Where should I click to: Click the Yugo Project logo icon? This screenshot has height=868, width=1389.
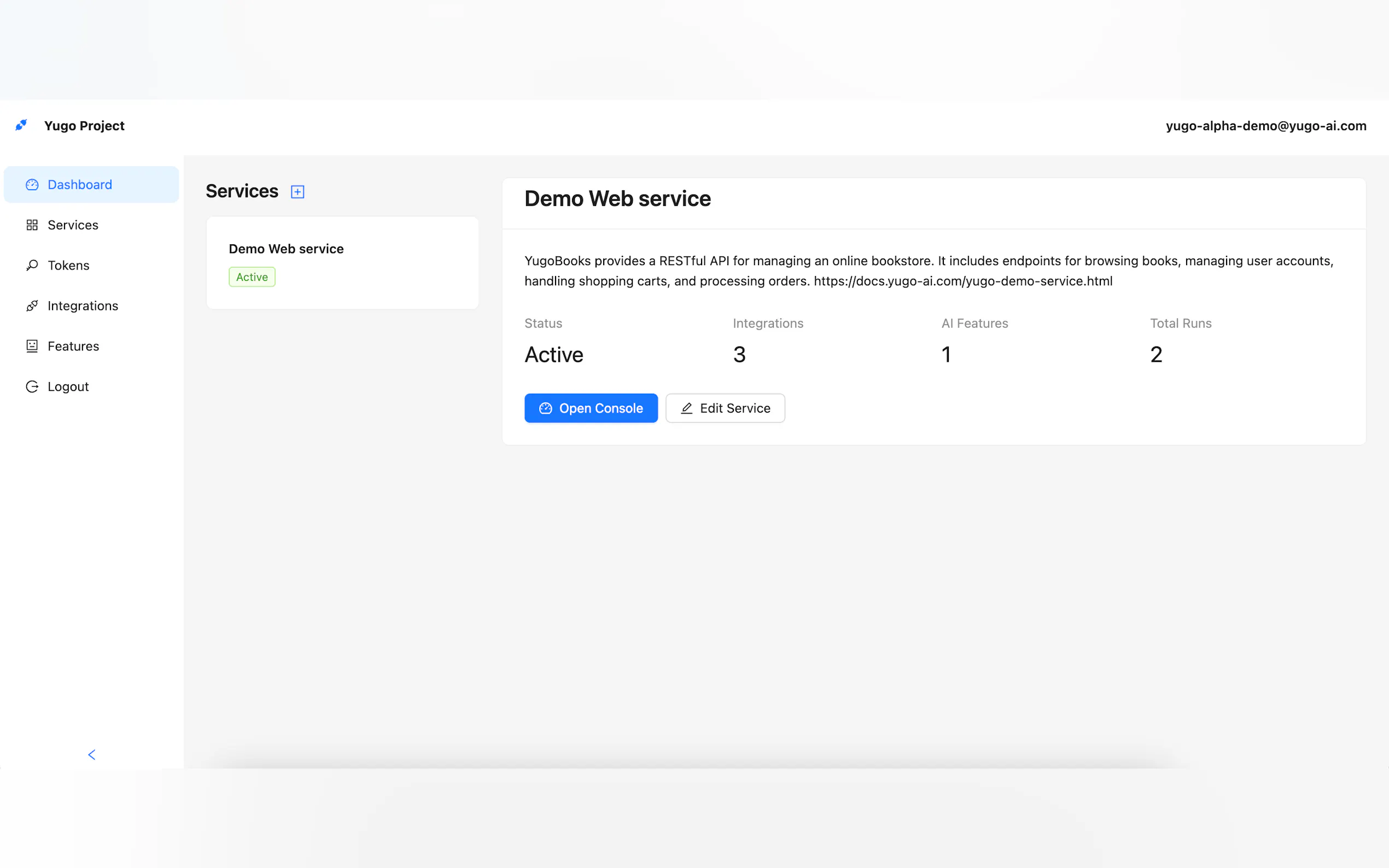pos(21,125)
